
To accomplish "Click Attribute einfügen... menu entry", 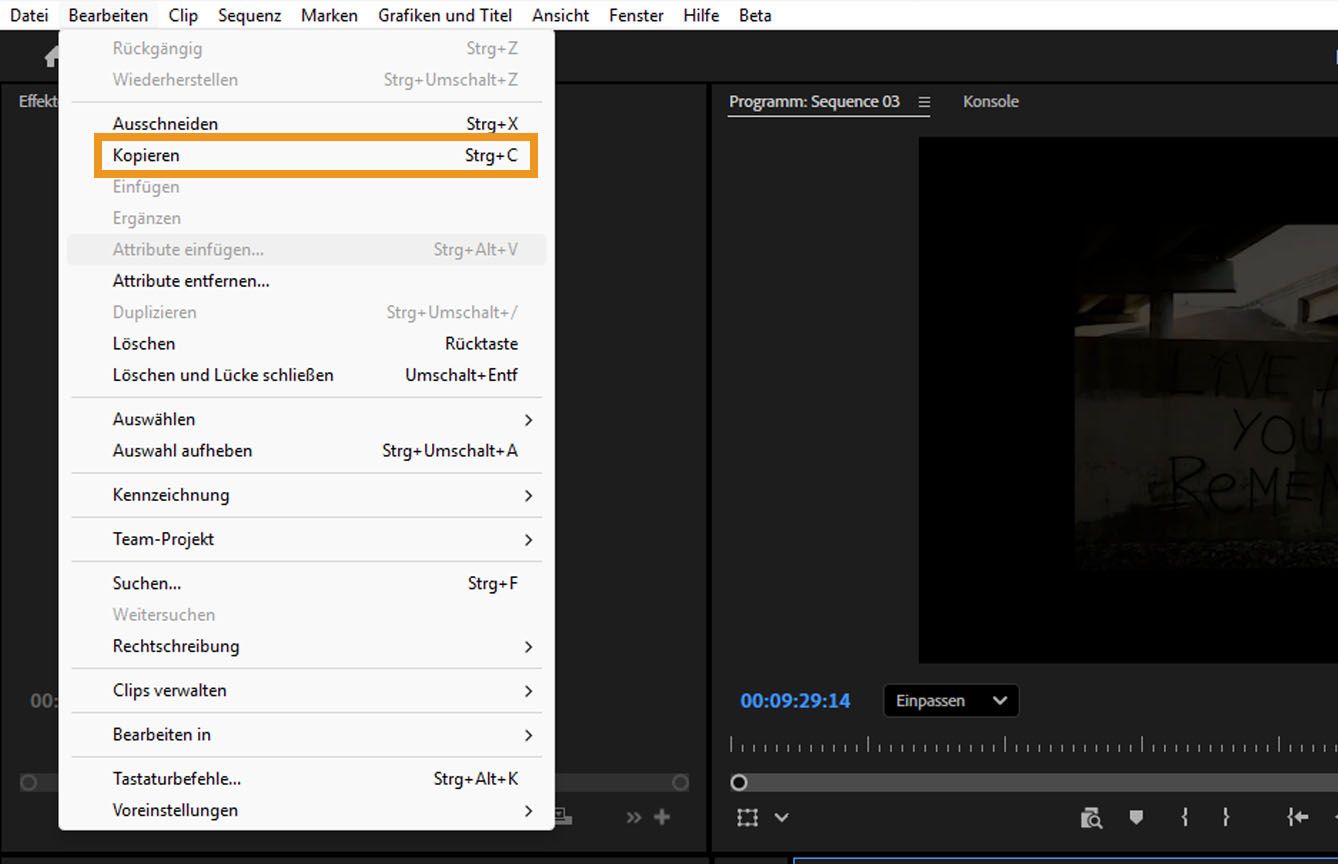I will click(306, 249).
